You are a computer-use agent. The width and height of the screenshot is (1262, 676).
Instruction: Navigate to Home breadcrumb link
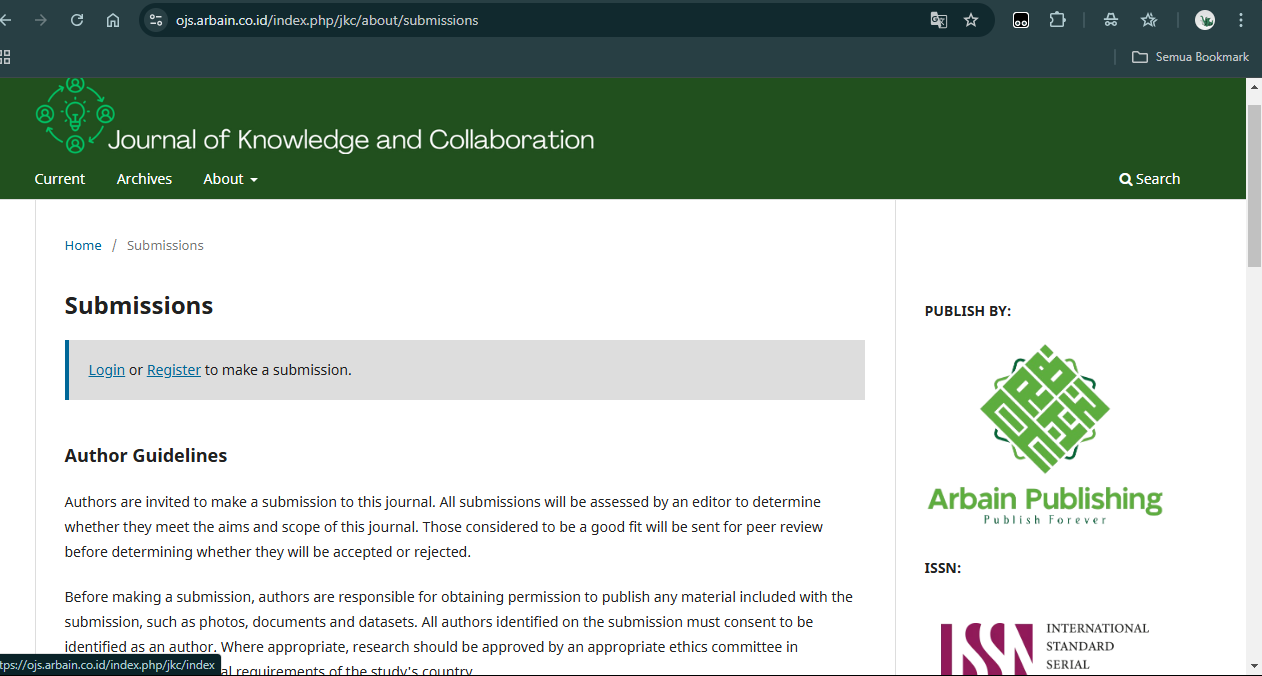pyautogui.click(x=83, y=245)
